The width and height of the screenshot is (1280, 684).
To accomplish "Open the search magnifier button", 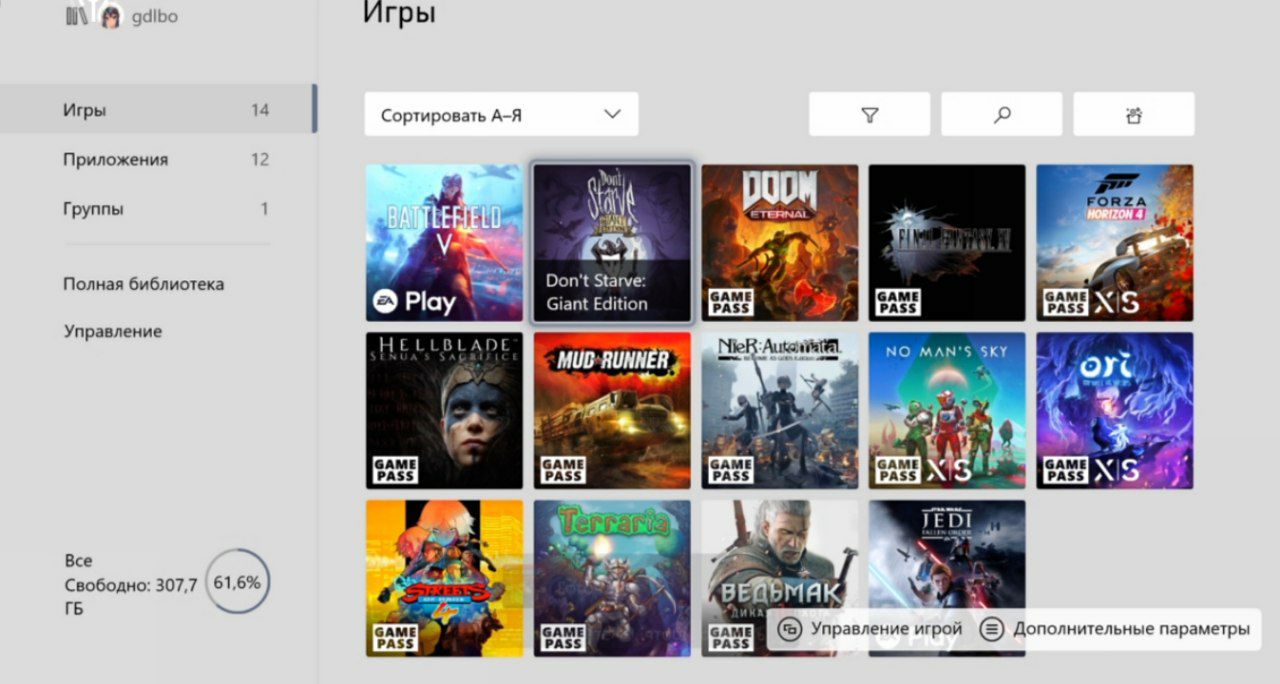I will 1001,115.
